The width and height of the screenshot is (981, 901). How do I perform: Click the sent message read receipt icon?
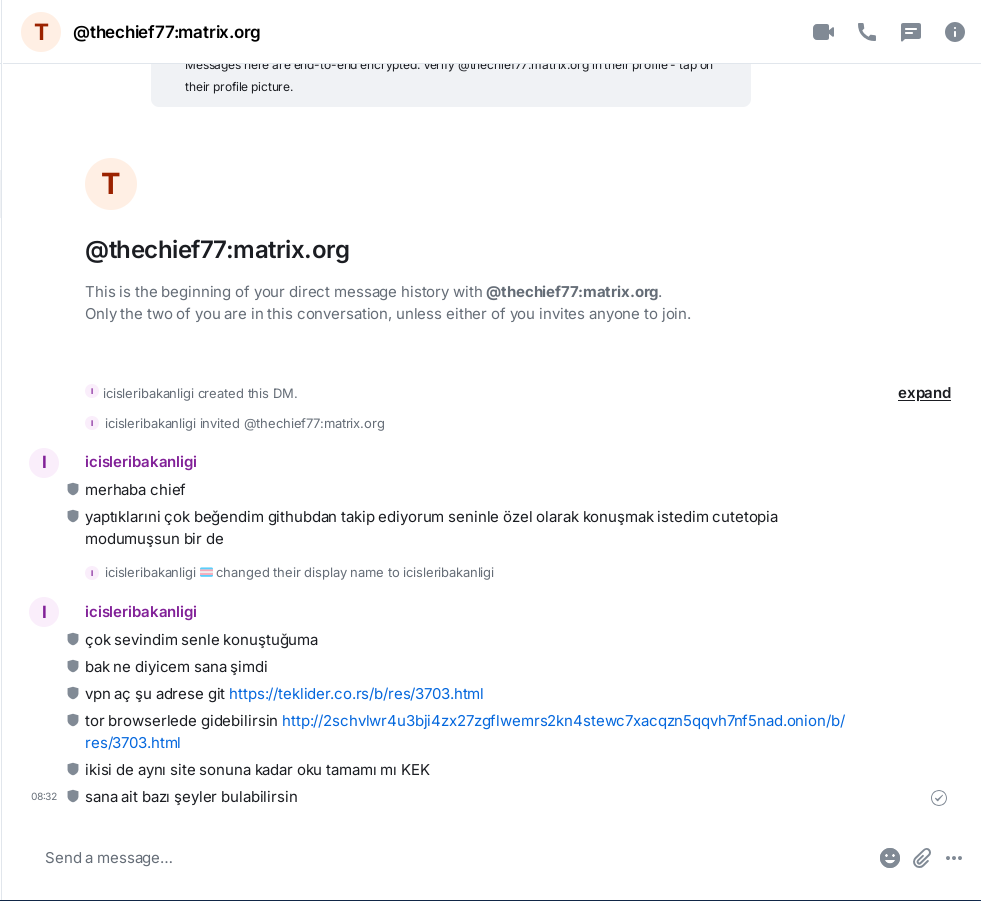pyautogui.click(x=939, y=797)
